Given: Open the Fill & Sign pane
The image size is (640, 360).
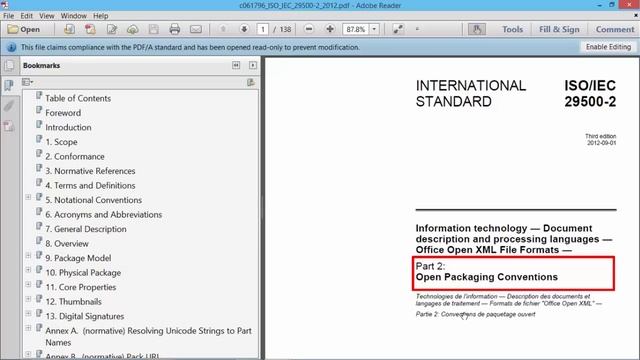Looking at the screenshot, I should (x=559, y=29).
